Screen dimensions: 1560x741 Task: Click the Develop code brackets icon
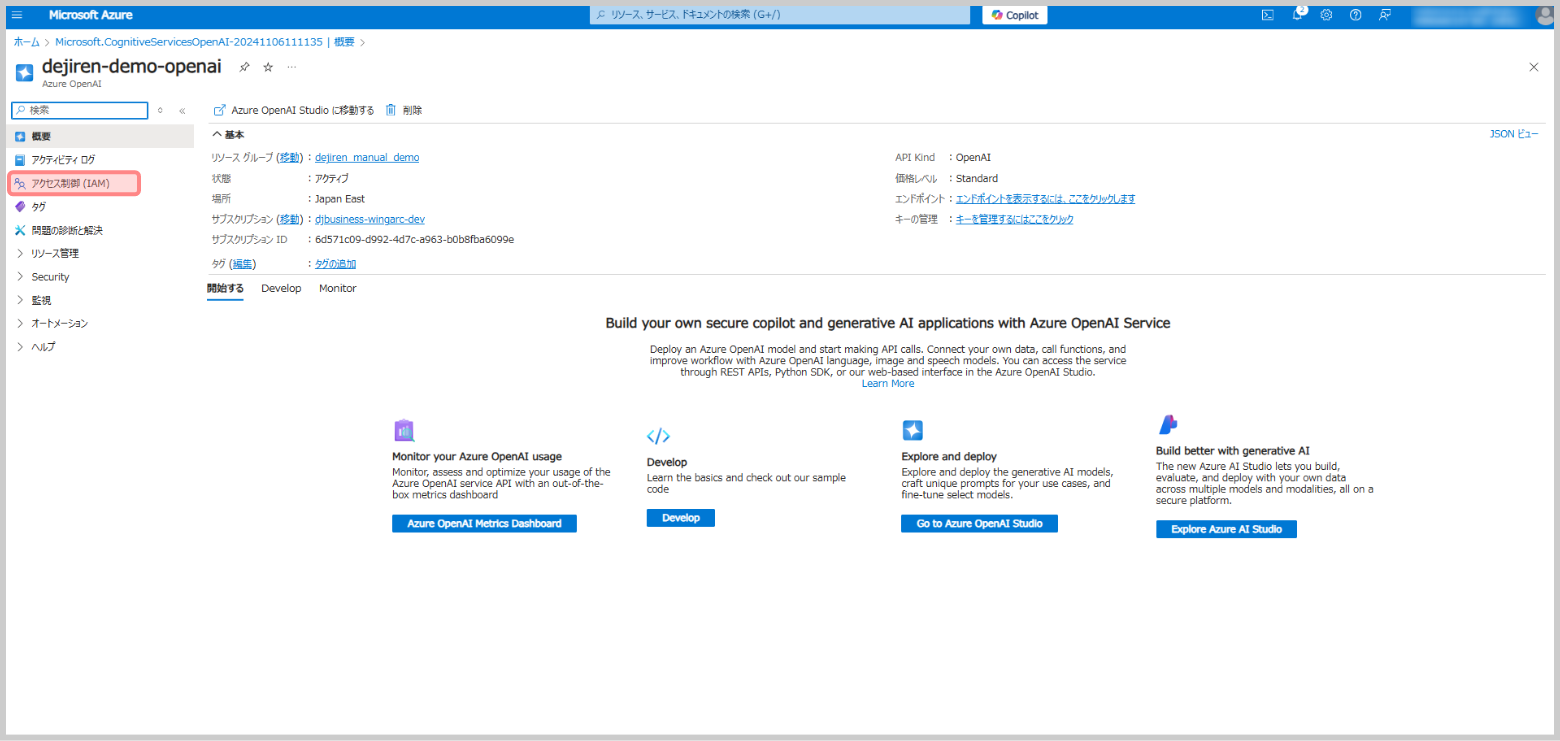[x=658, y=435]
